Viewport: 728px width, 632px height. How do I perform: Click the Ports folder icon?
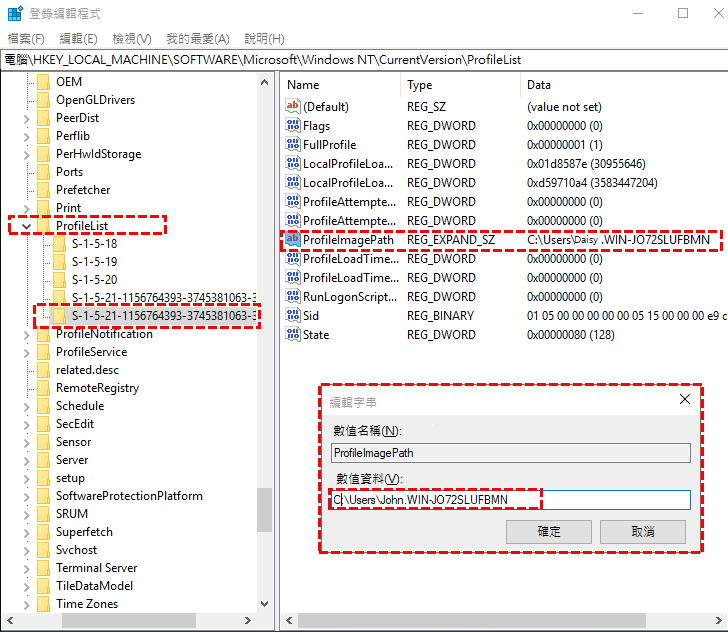tap(43, 172)
